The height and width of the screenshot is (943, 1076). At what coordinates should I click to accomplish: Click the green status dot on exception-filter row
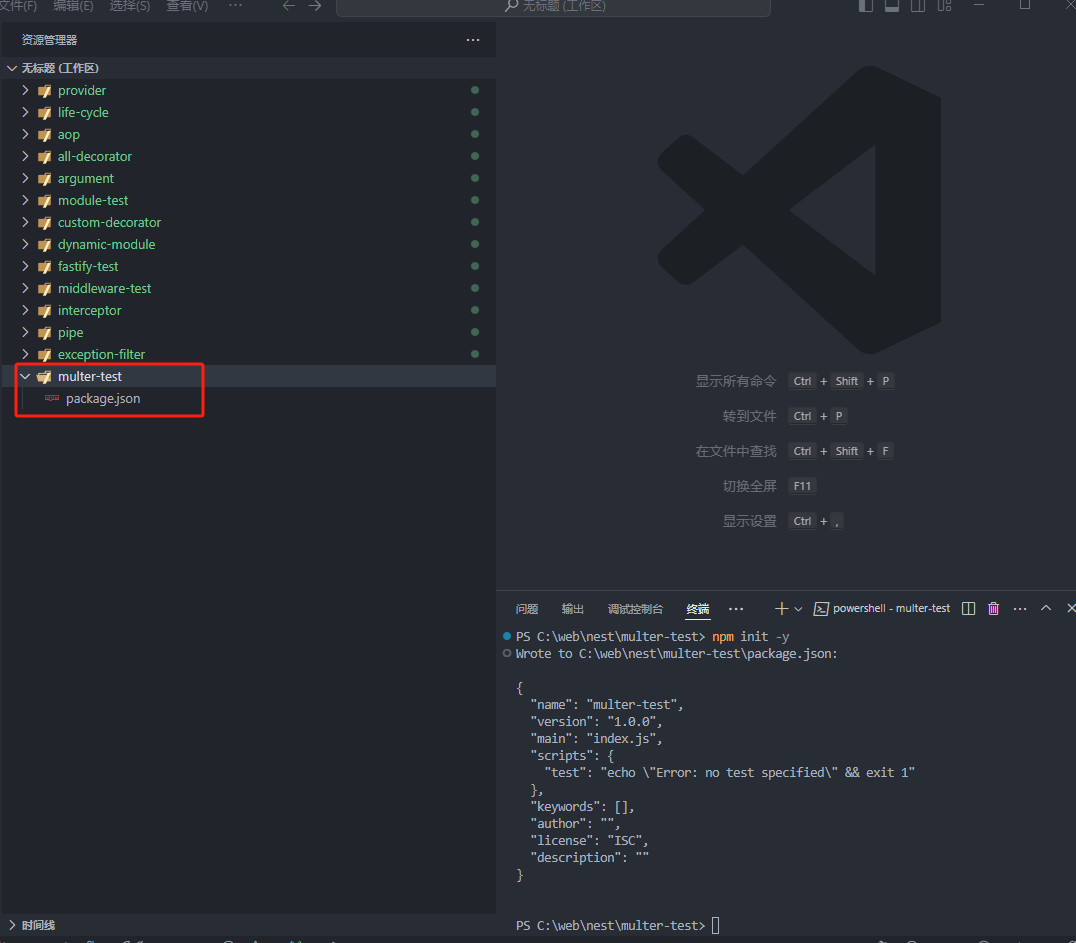[x=475, y=353]
